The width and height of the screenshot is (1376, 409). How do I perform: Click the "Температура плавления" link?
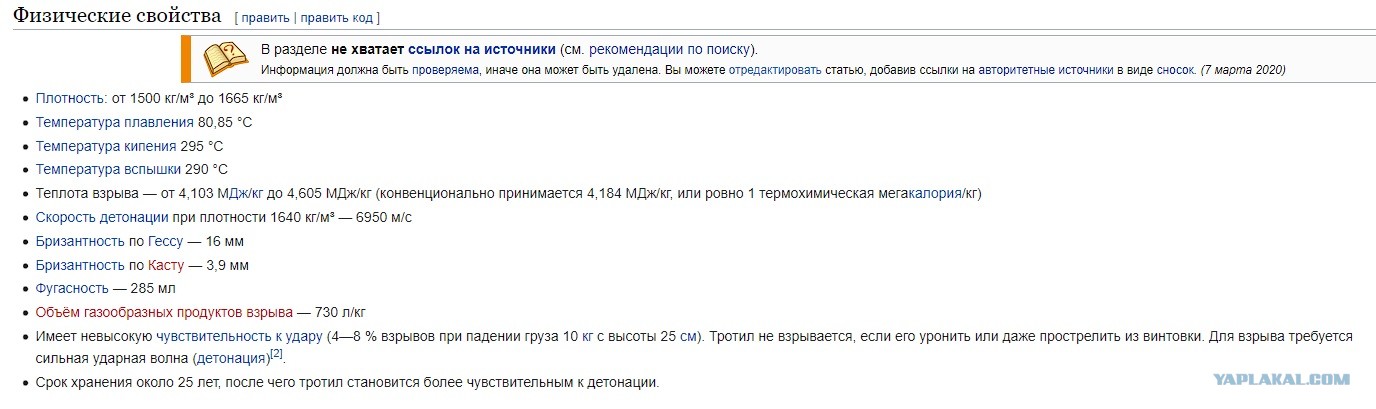115,122
